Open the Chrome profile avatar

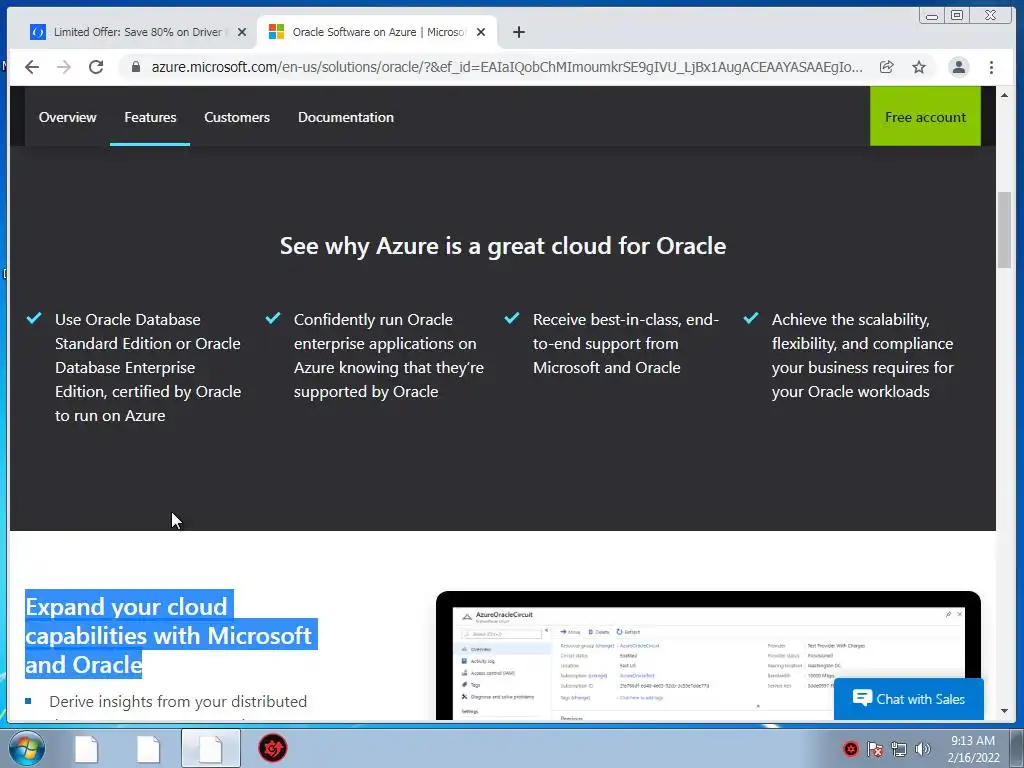[x=958, y=67]
